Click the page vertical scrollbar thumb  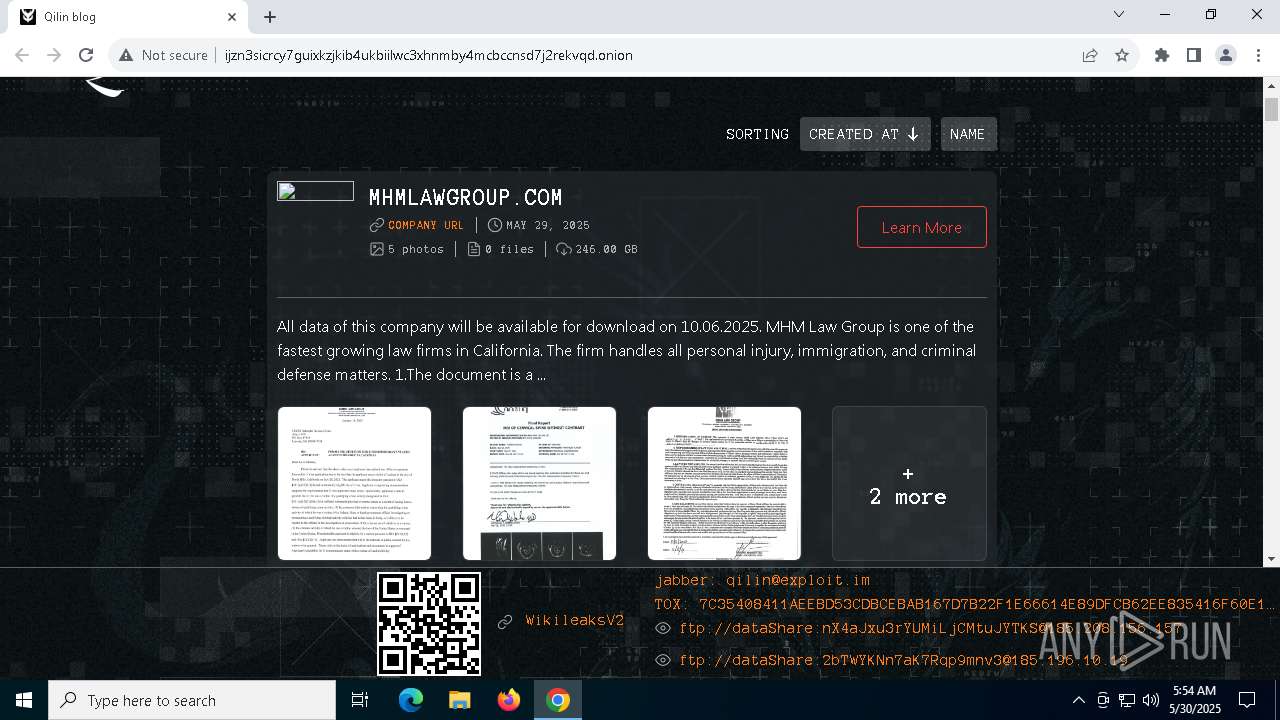coord(1271,109)
